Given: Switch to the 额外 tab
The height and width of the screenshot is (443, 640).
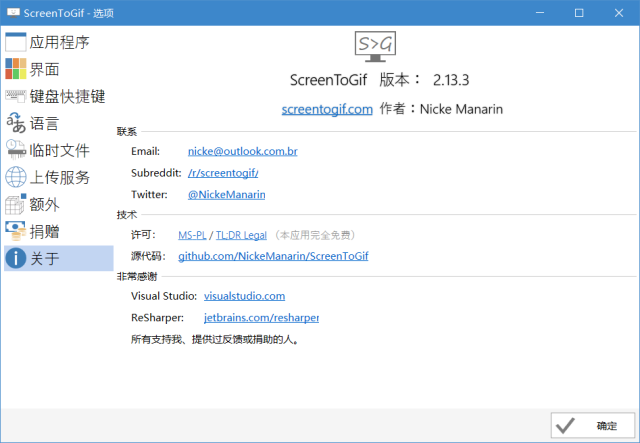Looking at the screenshot, I should point(59,204).
